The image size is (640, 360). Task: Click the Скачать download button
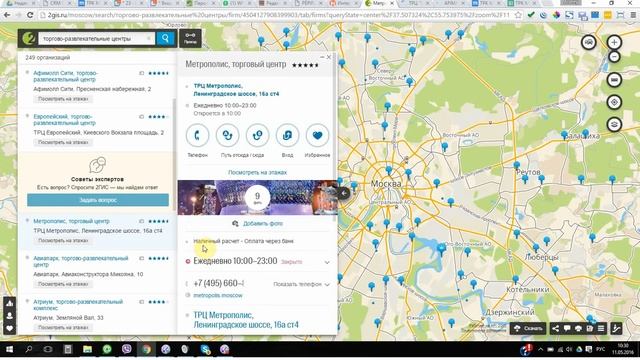coord(528,328)
